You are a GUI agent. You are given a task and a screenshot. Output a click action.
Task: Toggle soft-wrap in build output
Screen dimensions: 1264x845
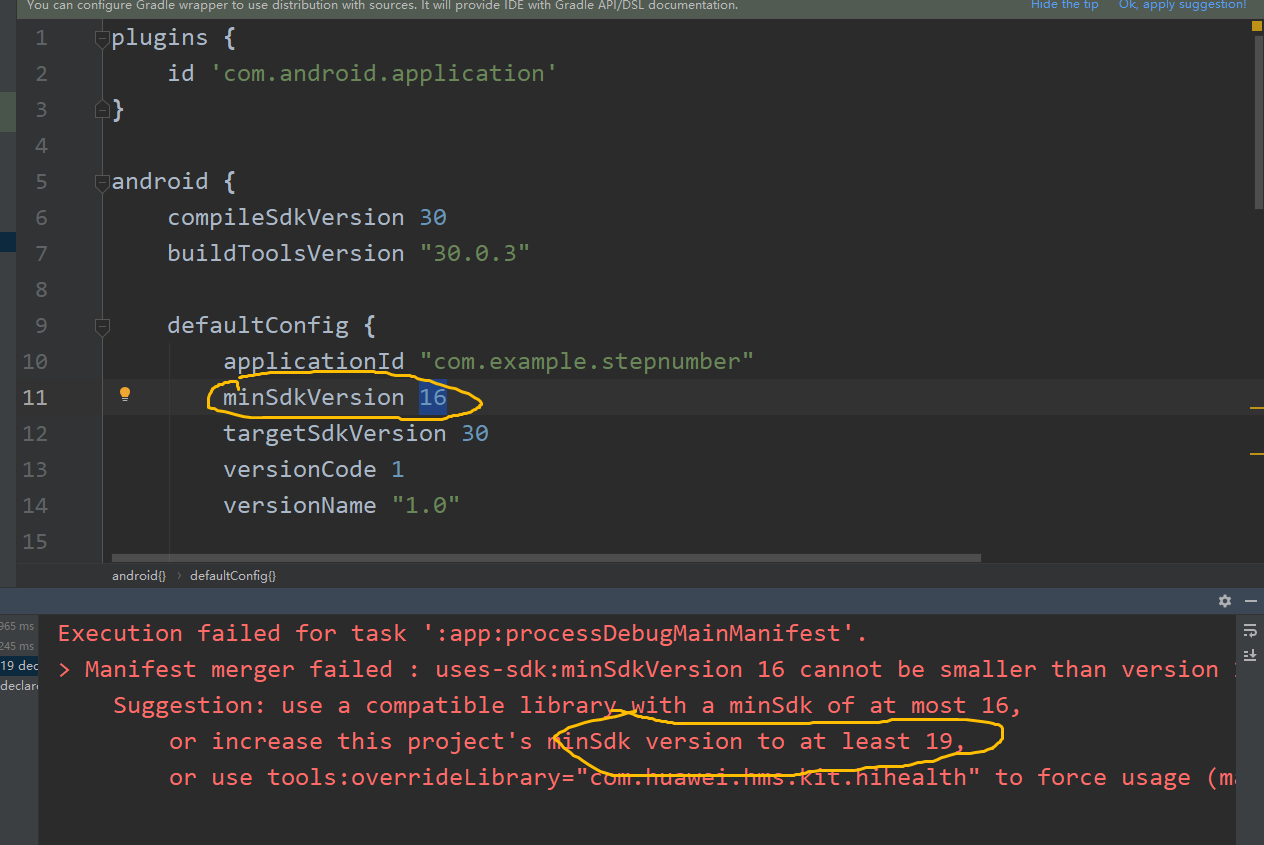point(1250,631)
